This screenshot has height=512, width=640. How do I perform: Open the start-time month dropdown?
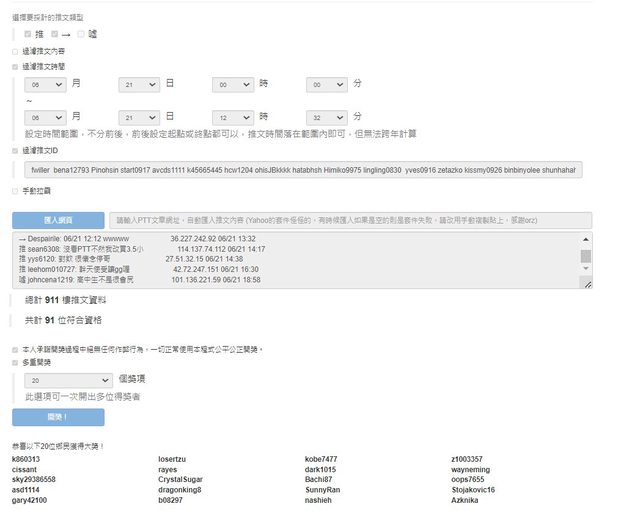pos(45,86)
